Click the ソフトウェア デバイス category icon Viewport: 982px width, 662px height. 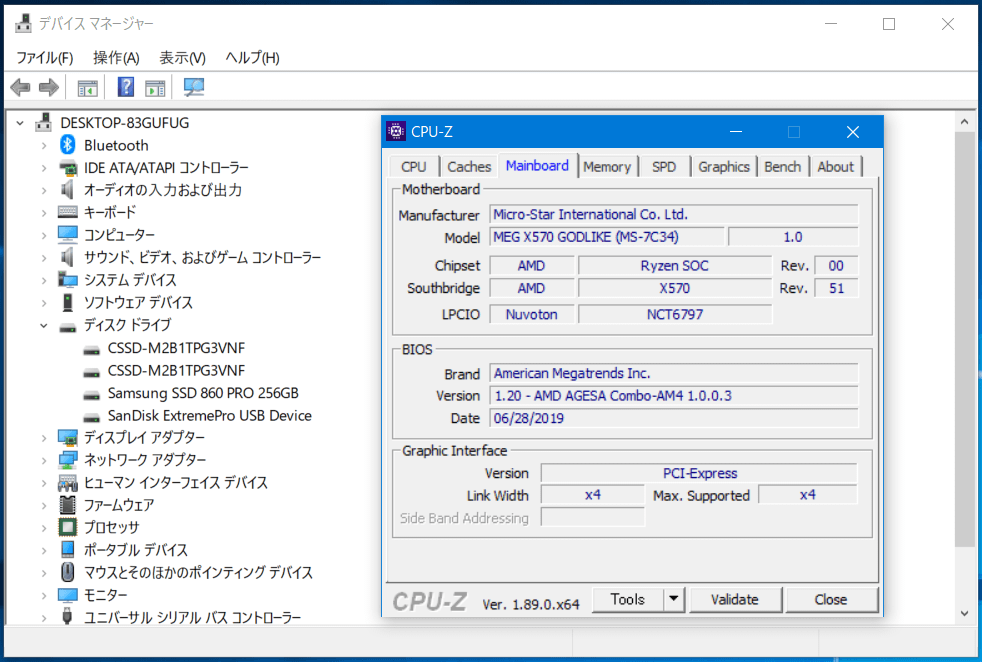point(68,303)
